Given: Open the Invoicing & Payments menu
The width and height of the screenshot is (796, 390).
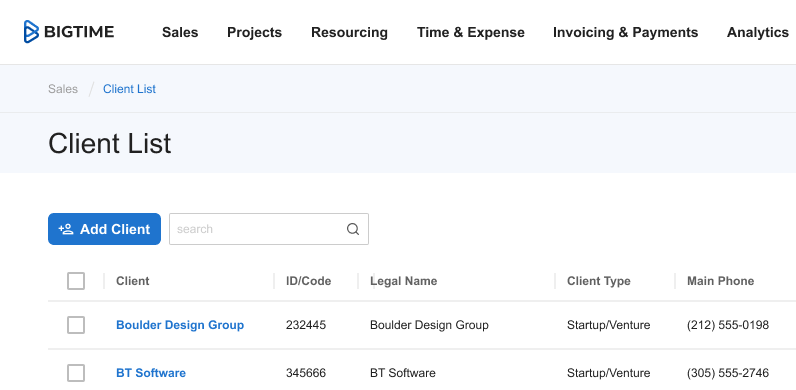Looking at the screenshot, I should 625,32.
